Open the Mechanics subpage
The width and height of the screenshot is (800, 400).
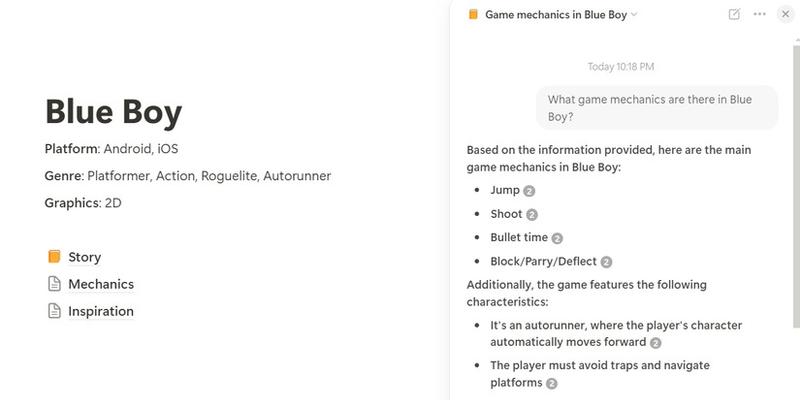100,284
